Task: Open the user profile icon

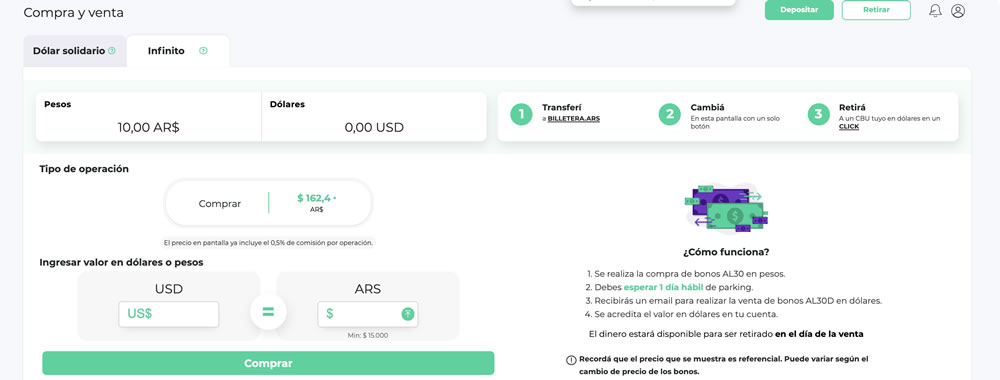Action: coord(958,11)
